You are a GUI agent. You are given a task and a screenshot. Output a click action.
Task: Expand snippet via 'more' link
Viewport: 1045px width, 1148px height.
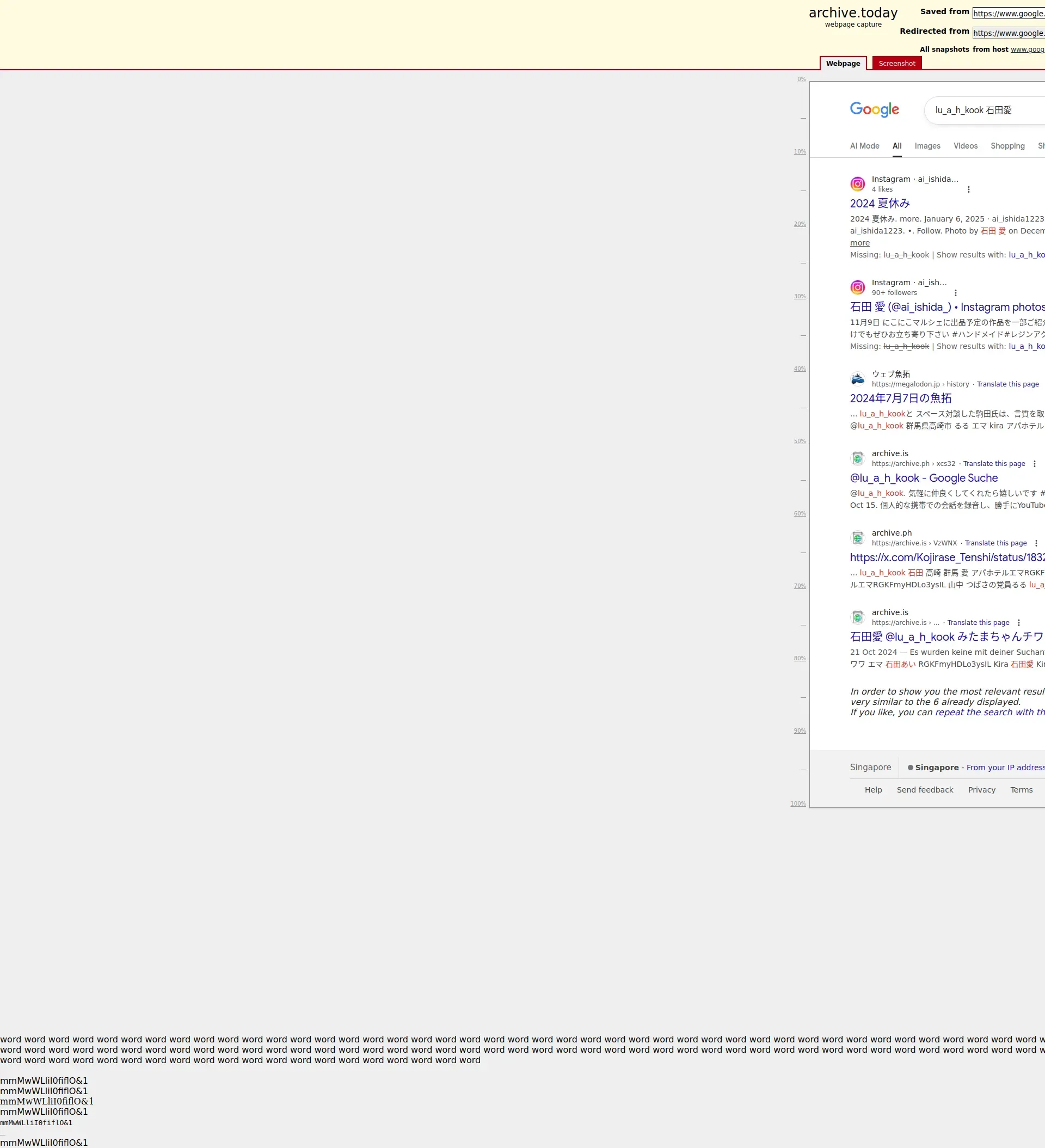860,243
